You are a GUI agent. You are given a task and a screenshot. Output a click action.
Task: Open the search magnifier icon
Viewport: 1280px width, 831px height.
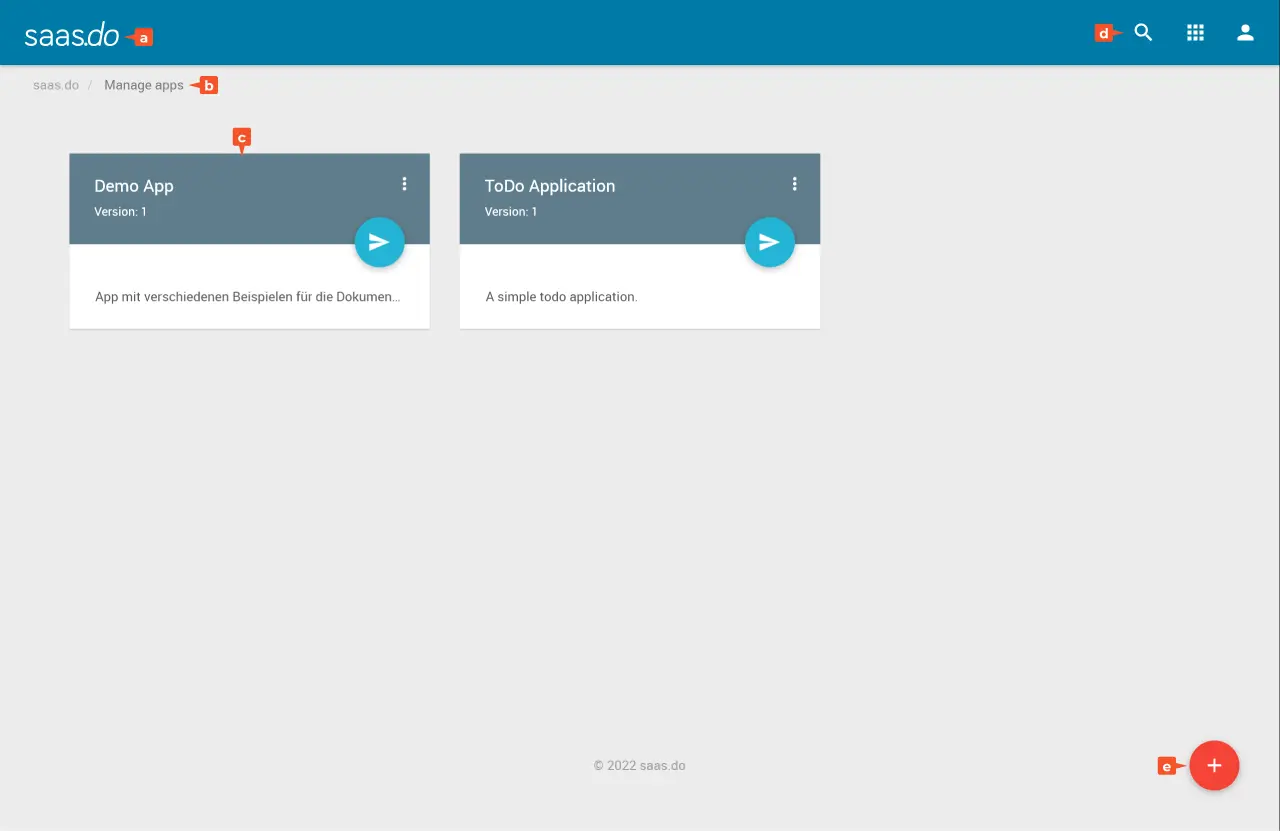pyautogui.click(x=1143, y=33)
